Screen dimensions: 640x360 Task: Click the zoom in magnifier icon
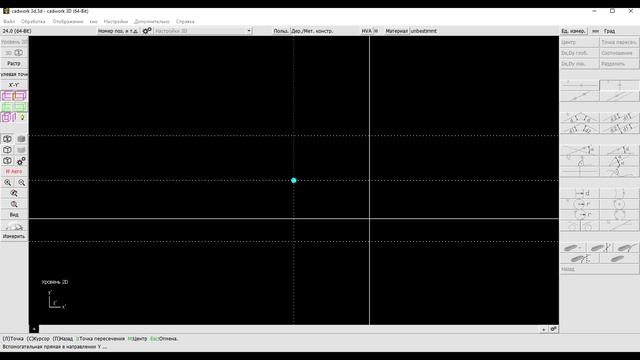click(7, 182)
